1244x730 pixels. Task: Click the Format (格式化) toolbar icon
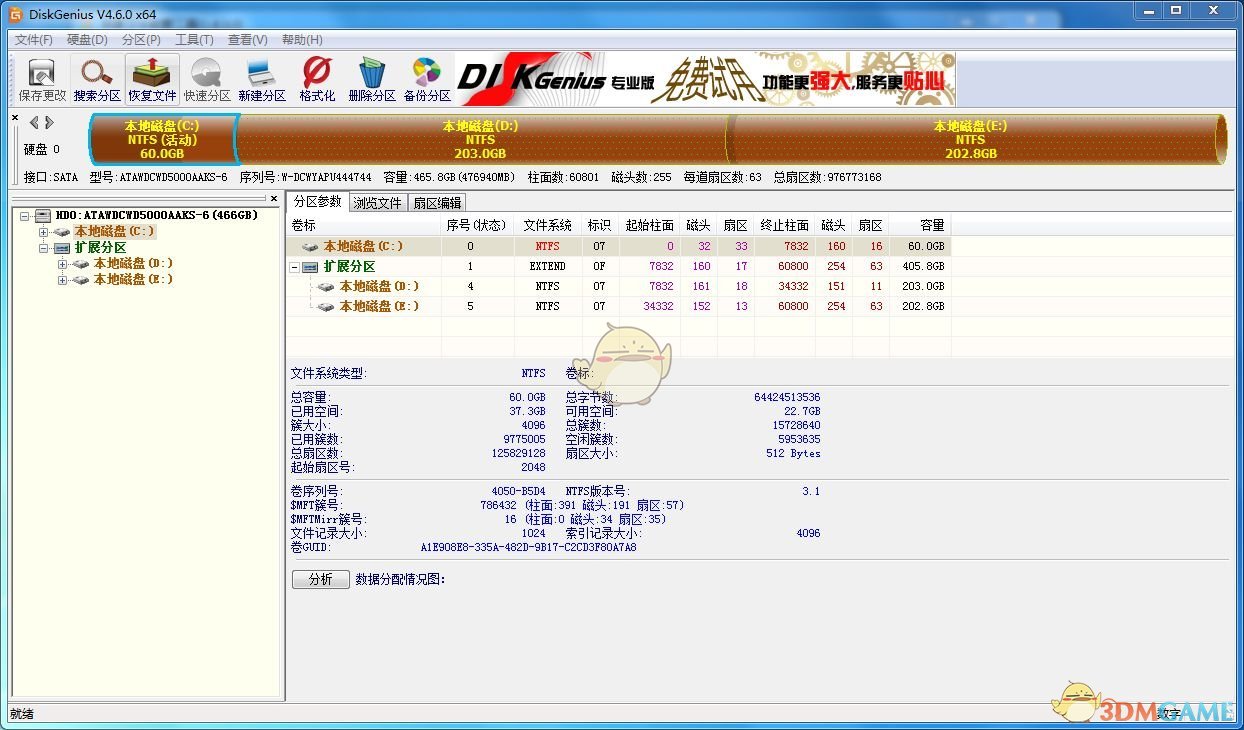click(x=317, y=79)
